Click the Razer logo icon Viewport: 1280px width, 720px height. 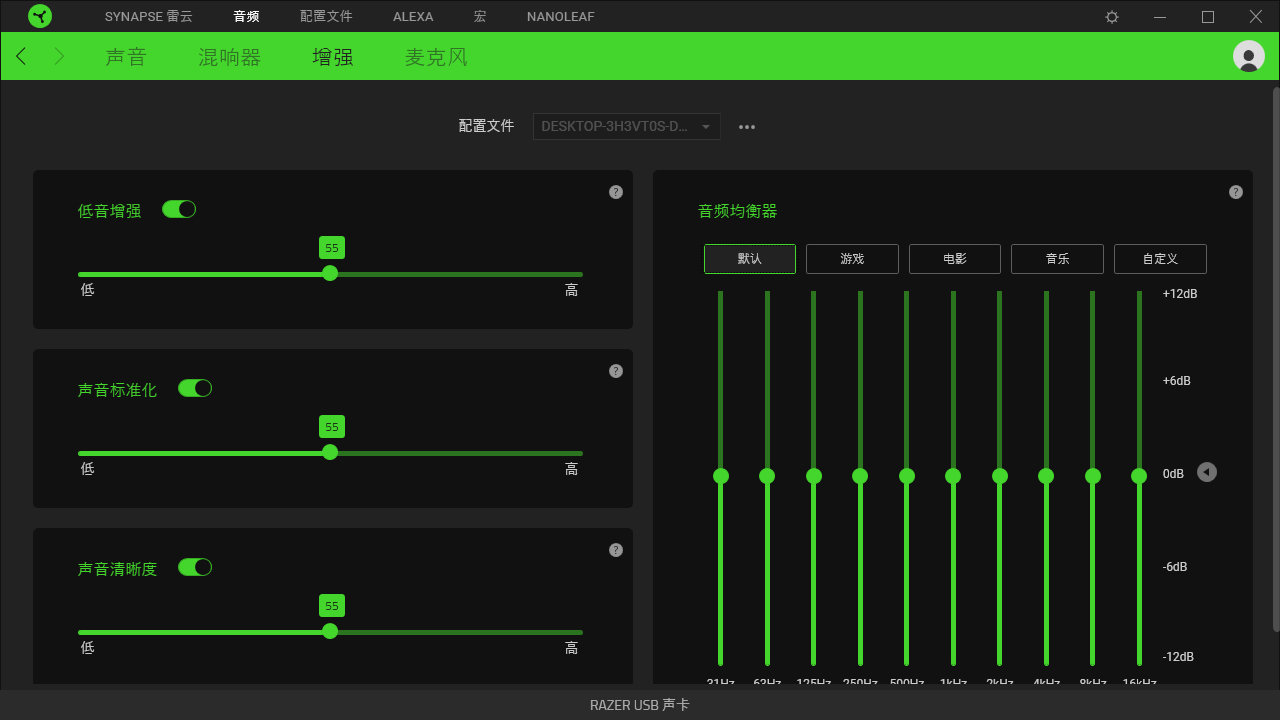40,16
